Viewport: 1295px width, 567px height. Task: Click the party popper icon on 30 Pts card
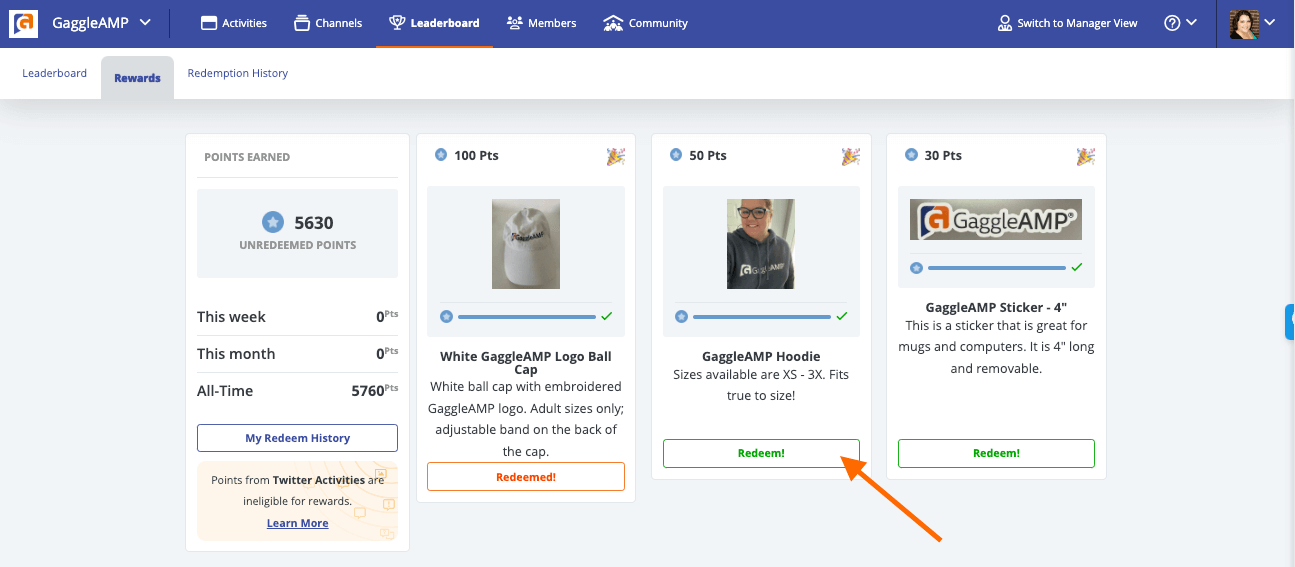(x=1085, y=156)
